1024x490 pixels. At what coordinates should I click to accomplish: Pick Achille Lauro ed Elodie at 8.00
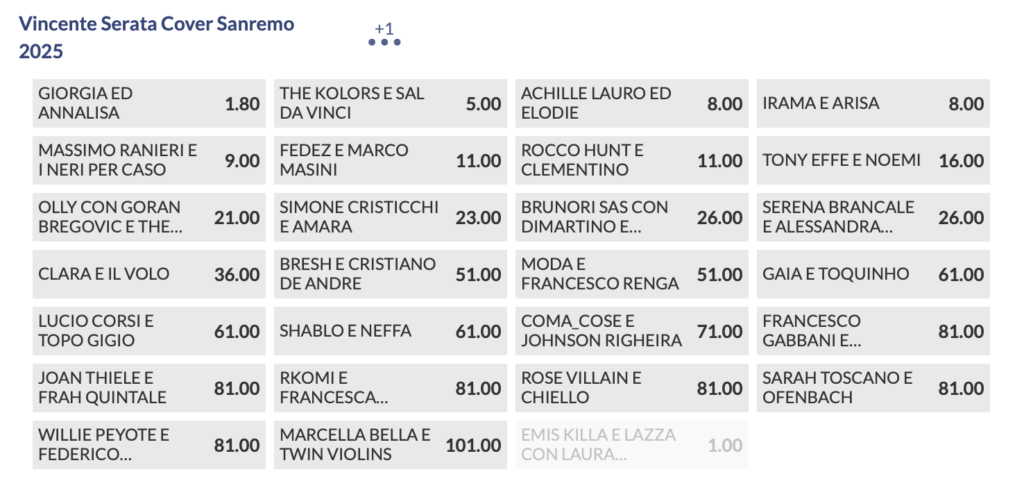632,103
